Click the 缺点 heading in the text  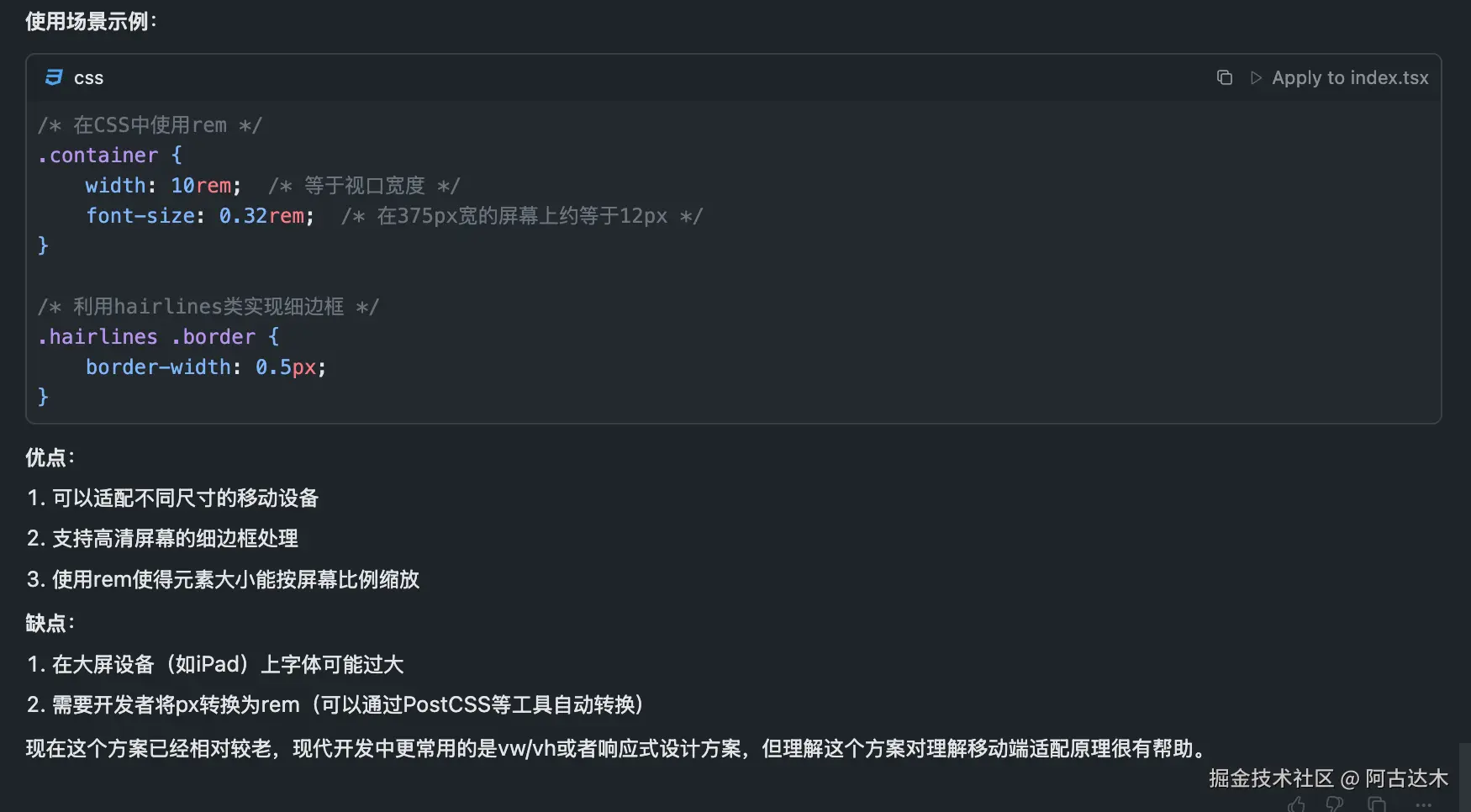[48, 623]
